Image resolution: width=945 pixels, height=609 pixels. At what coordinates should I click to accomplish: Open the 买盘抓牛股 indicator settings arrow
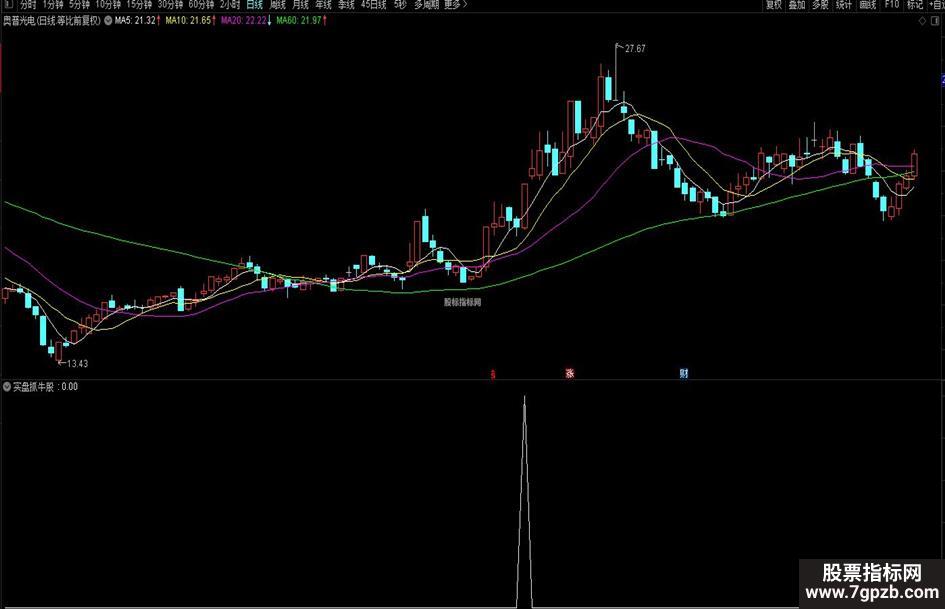[7, 387]
